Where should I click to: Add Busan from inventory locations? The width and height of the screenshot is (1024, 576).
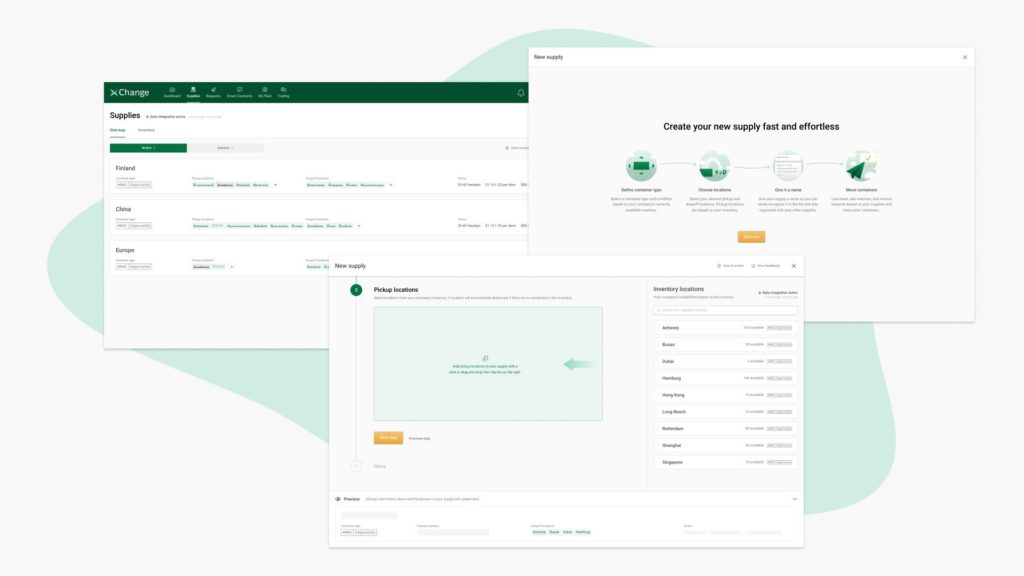pyautogui.click(x=725, y=344)
